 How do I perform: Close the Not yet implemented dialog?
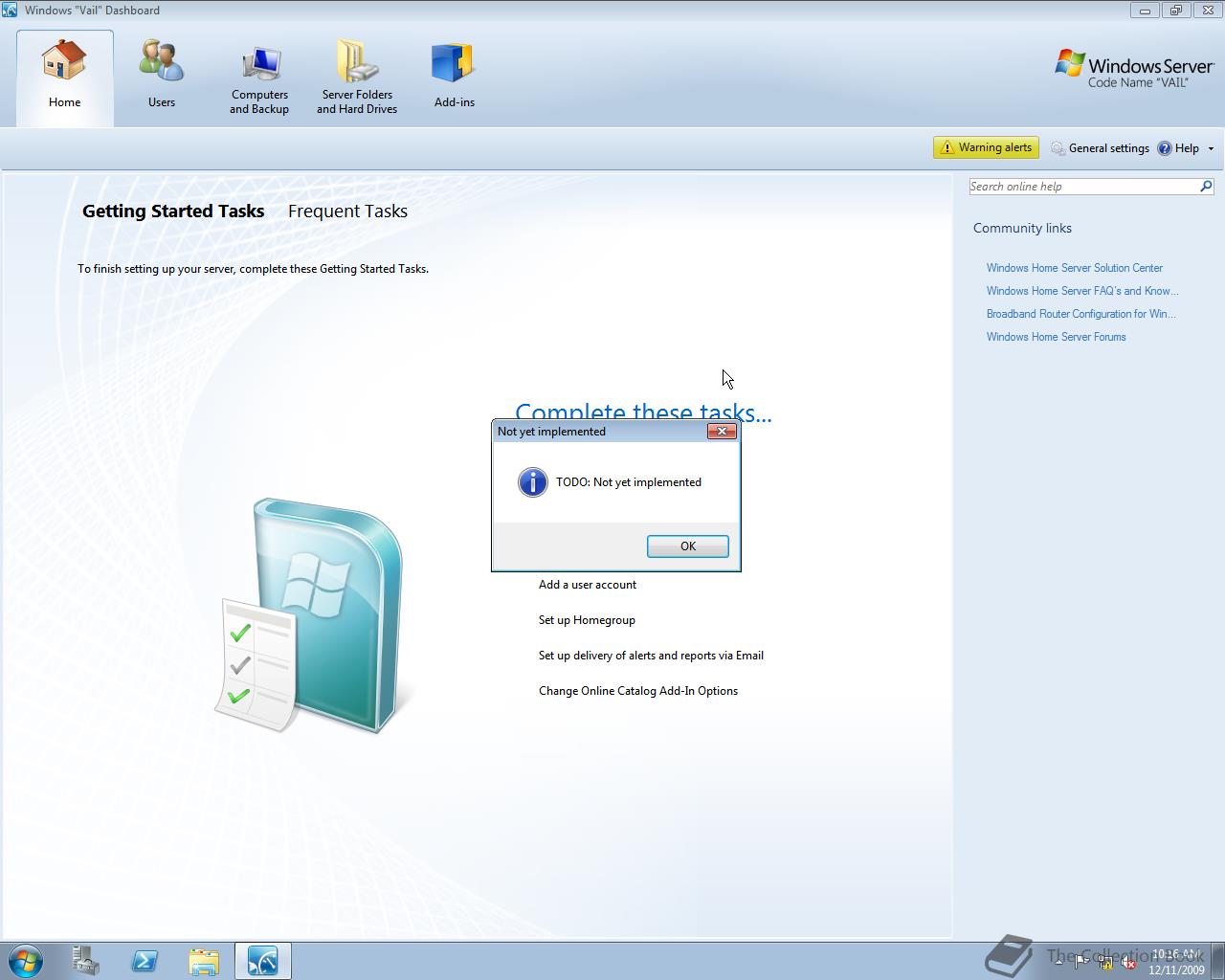pyautogui.click(x=722, y=432)
